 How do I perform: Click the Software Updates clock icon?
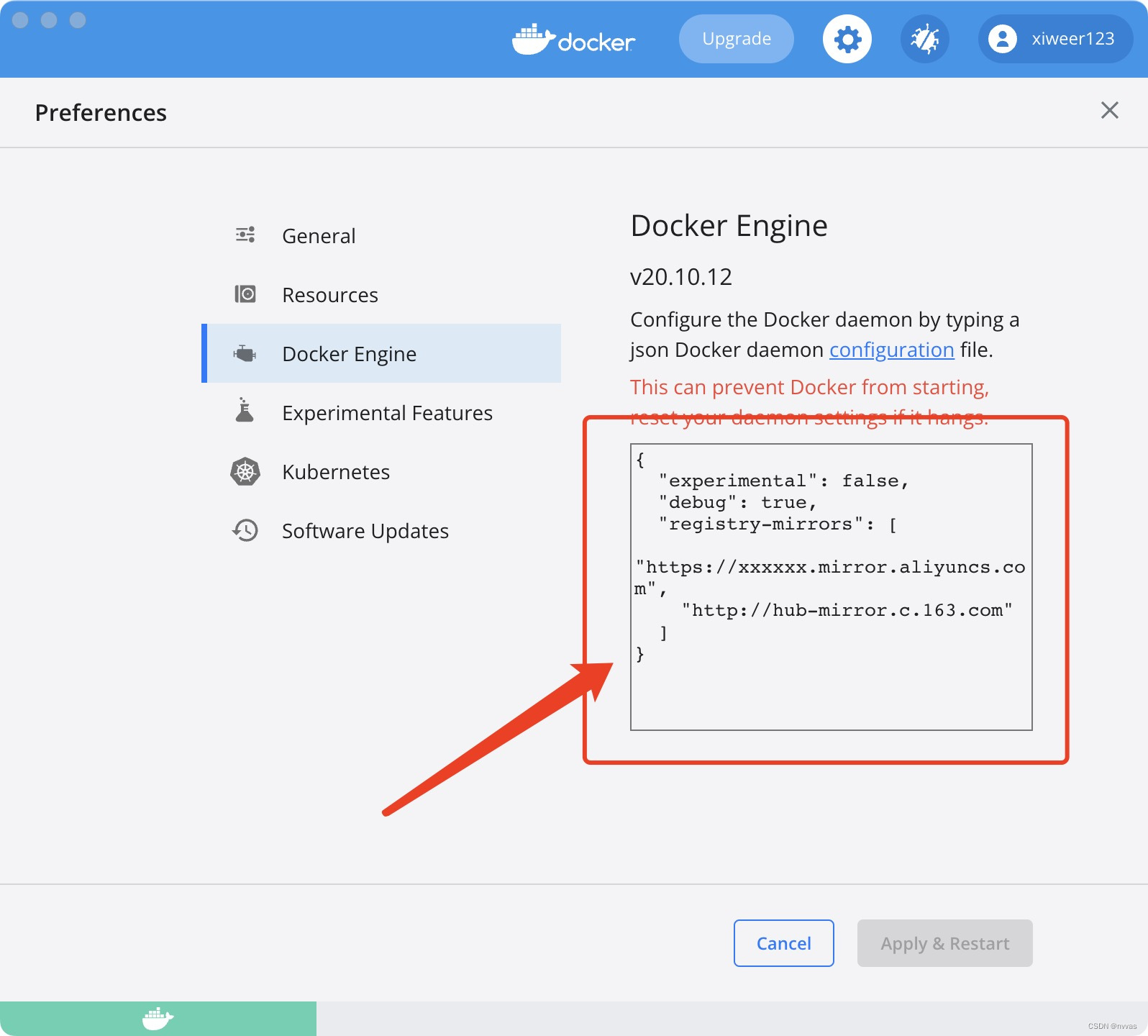tap(245, 530)
